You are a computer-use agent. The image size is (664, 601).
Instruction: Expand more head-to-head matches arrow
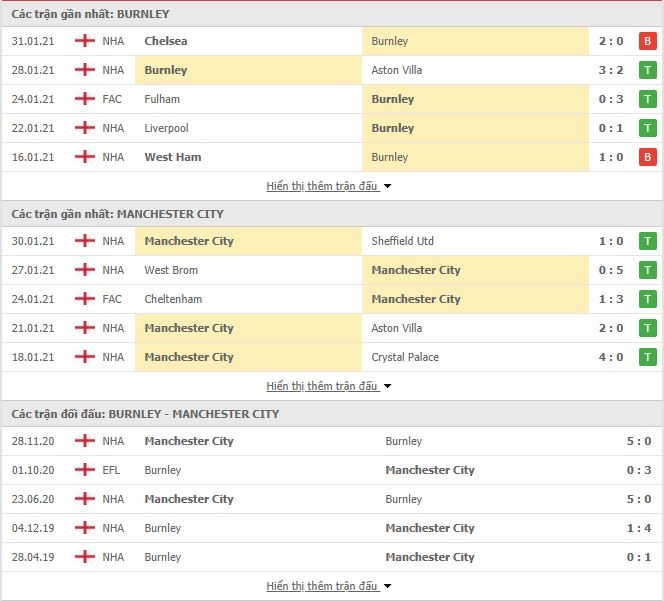point(387,586)
